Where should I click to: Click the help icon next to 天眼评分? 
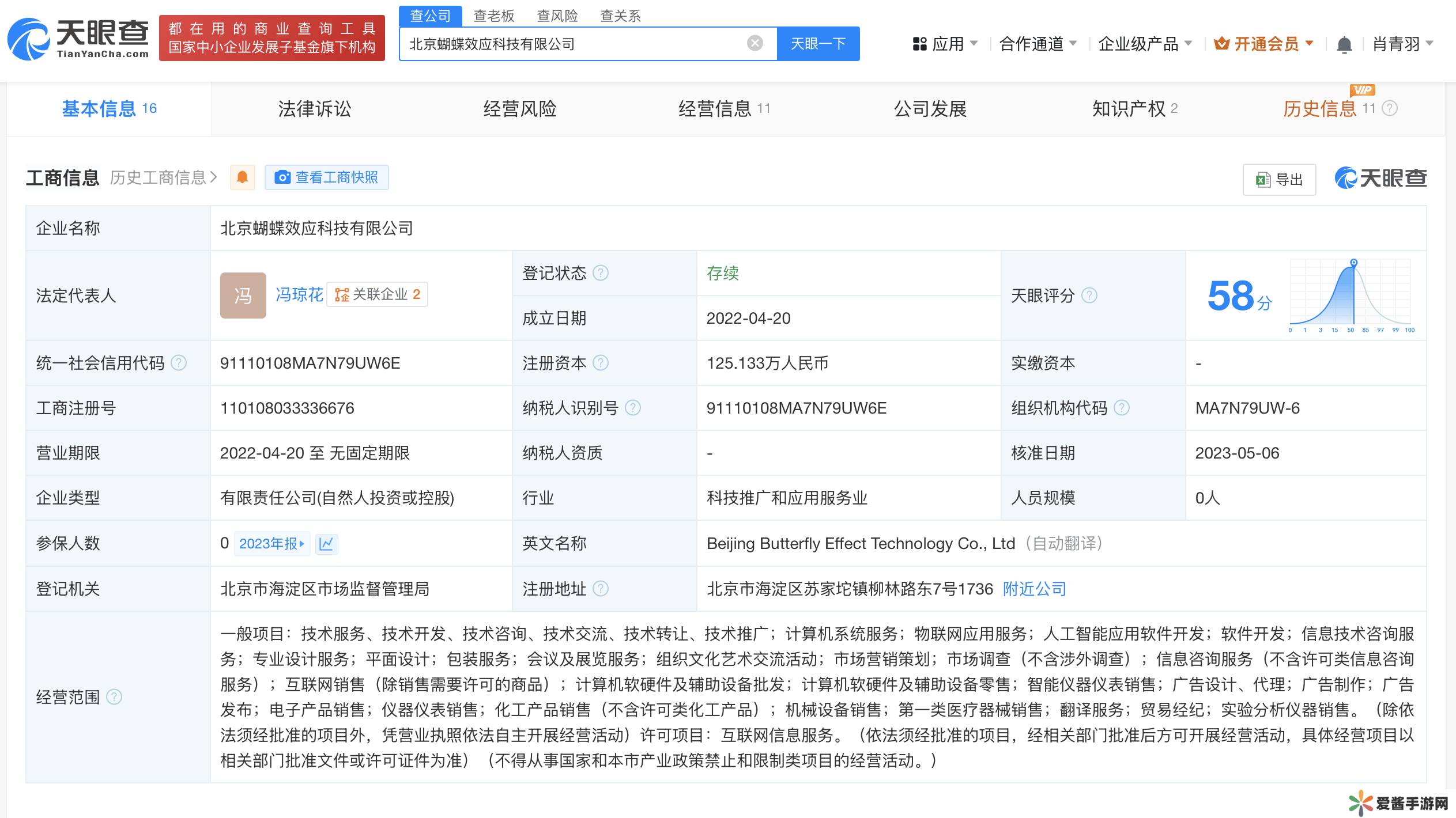(x=1089, y=296)
